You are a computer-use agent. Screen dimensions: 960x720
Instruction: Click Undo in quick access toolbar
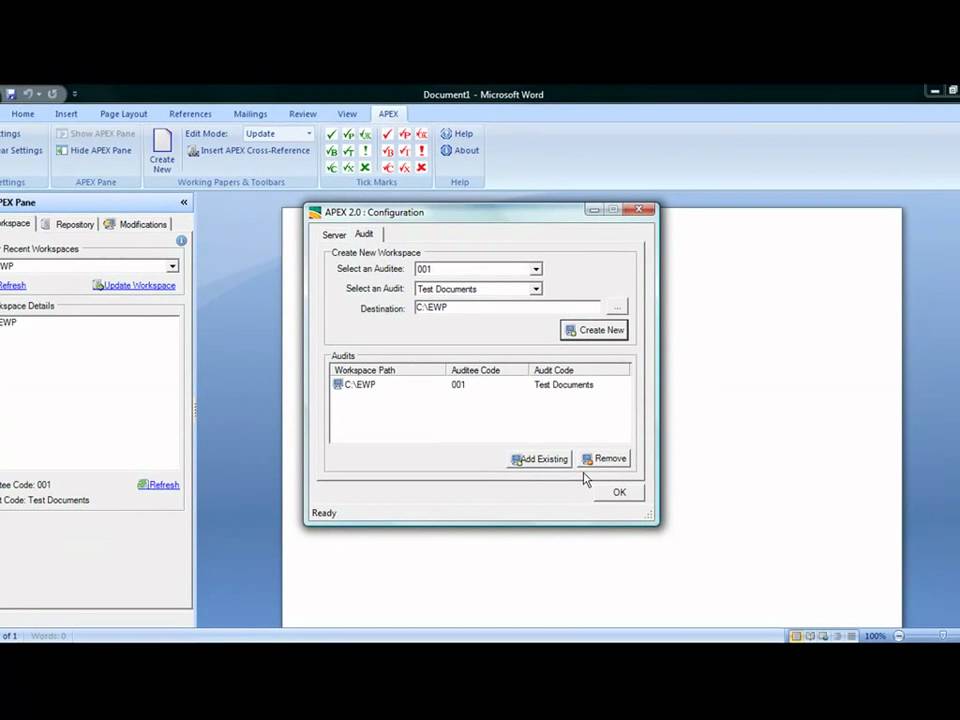click(x=28, y=94)
